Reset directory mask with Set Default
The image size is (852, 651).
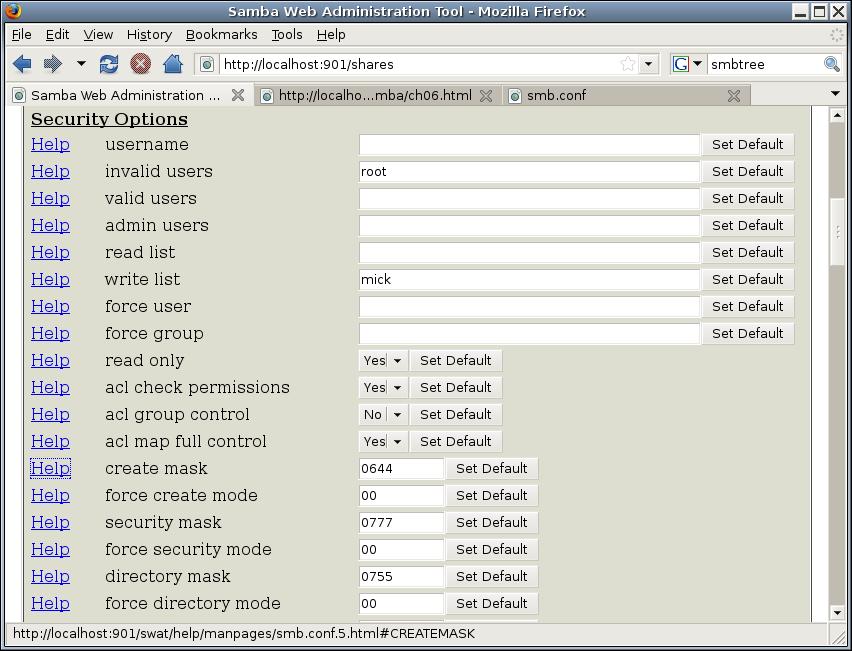[x=491, y=577]
